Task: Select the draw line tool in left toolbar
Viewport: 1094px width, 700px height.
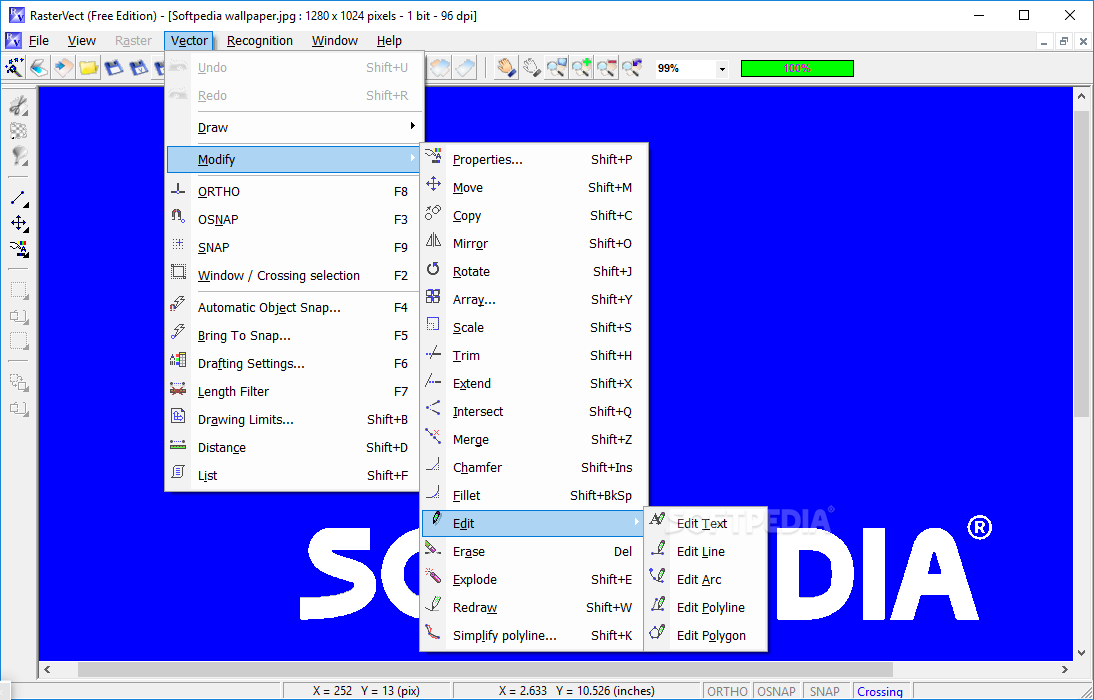Action: 19,198
